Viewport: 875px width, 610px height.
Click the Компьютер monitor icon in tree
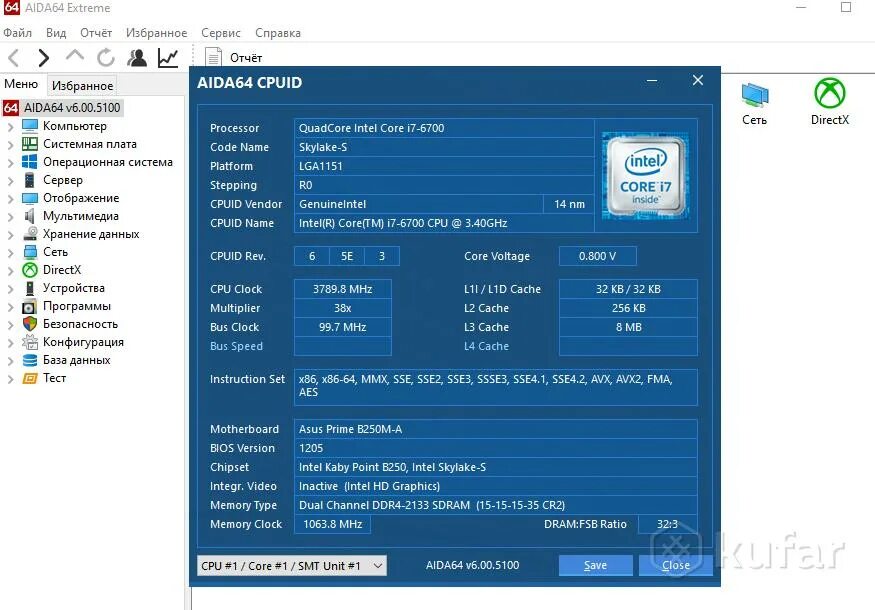30,126
